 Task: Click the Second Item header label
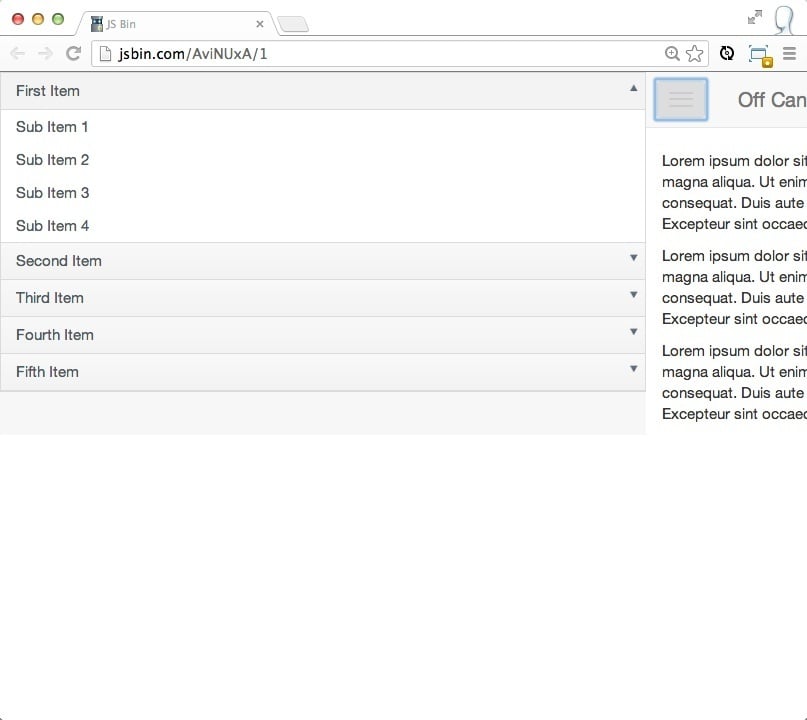pos(59,261)
